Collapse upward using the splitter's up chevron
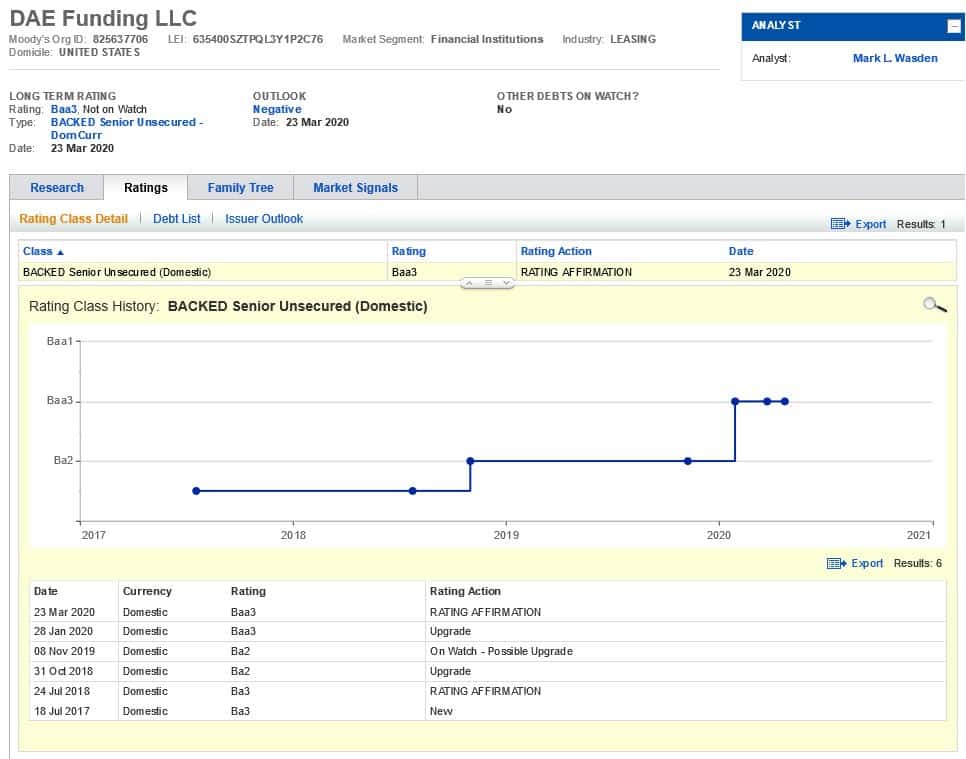Viewport: 966px width, 759px height. 469,283
